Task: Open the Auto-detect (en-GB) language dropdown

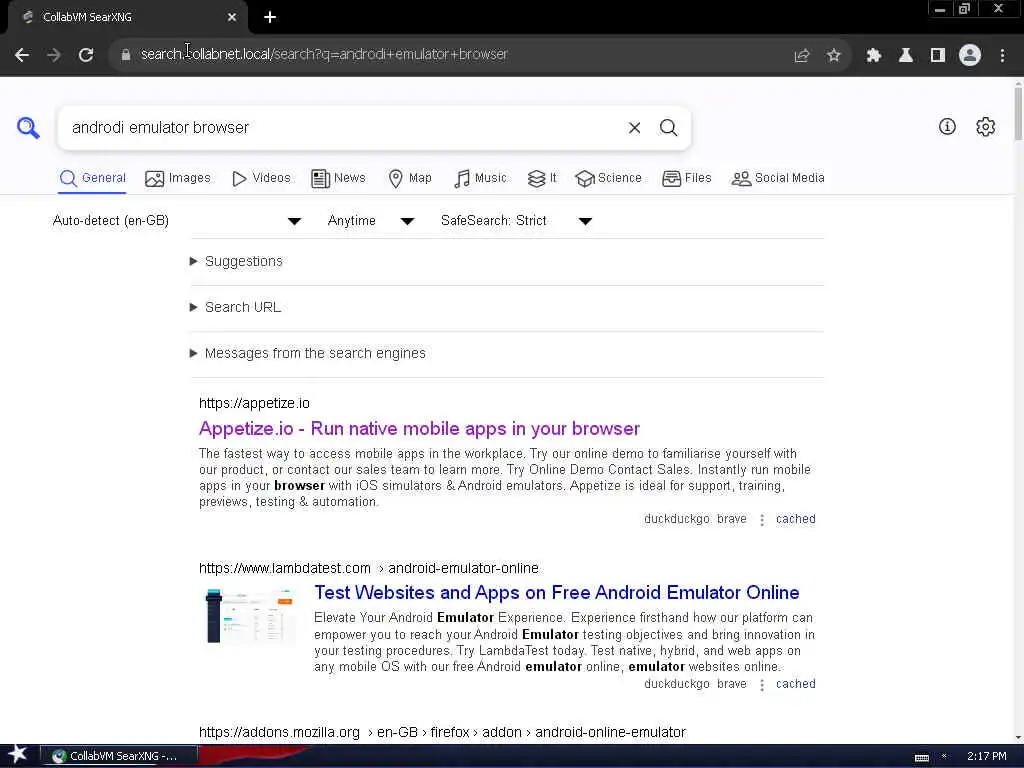Action: click(176, 221)
